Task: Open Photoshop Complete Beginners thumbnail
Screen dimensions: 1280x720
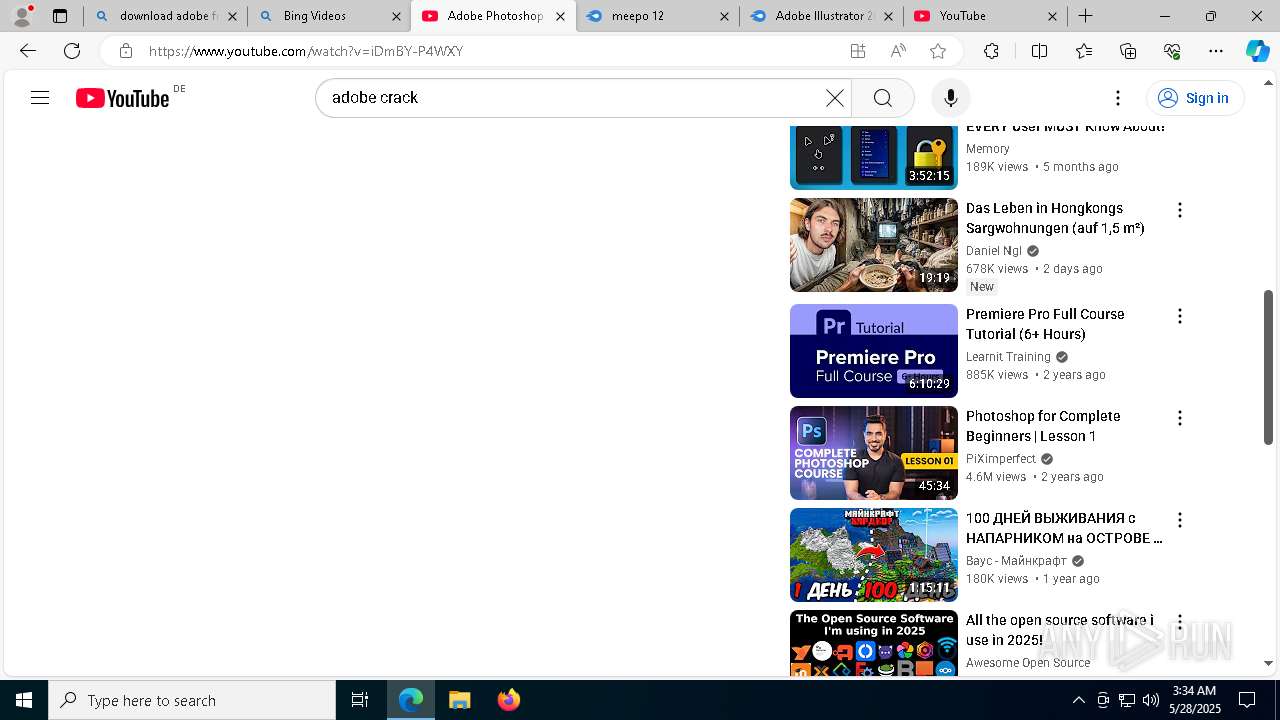Action: (874, 453)
